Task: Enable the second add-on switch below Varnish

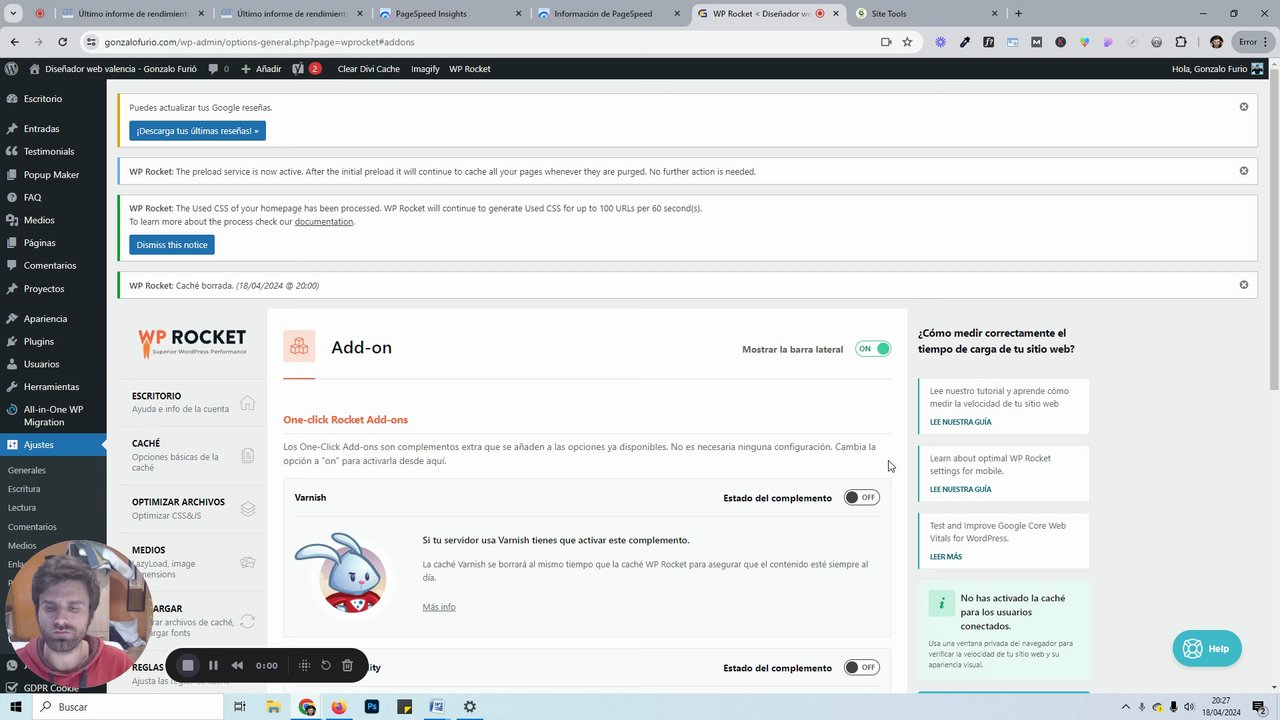Action: (861, 667)
